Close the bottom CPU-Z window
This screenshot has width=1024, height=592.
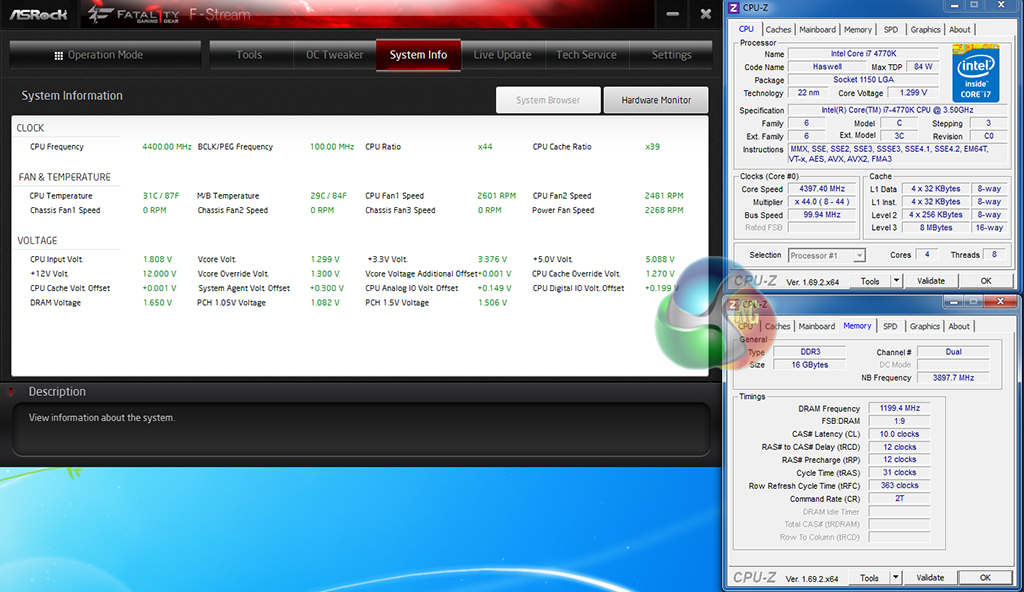tap(1000, 301)
